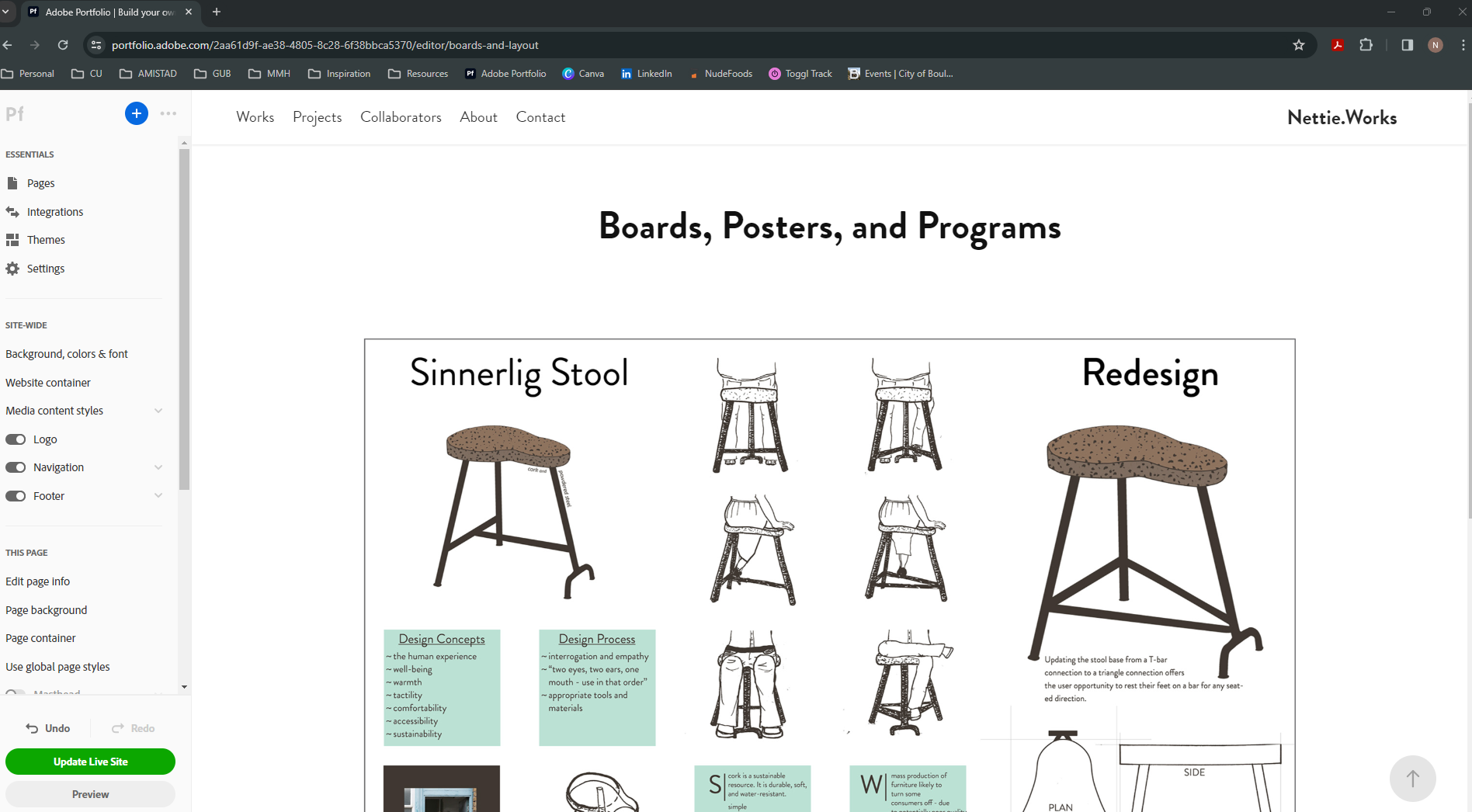
Task: View site information icon in address bar
Action: tap(96, 45)
